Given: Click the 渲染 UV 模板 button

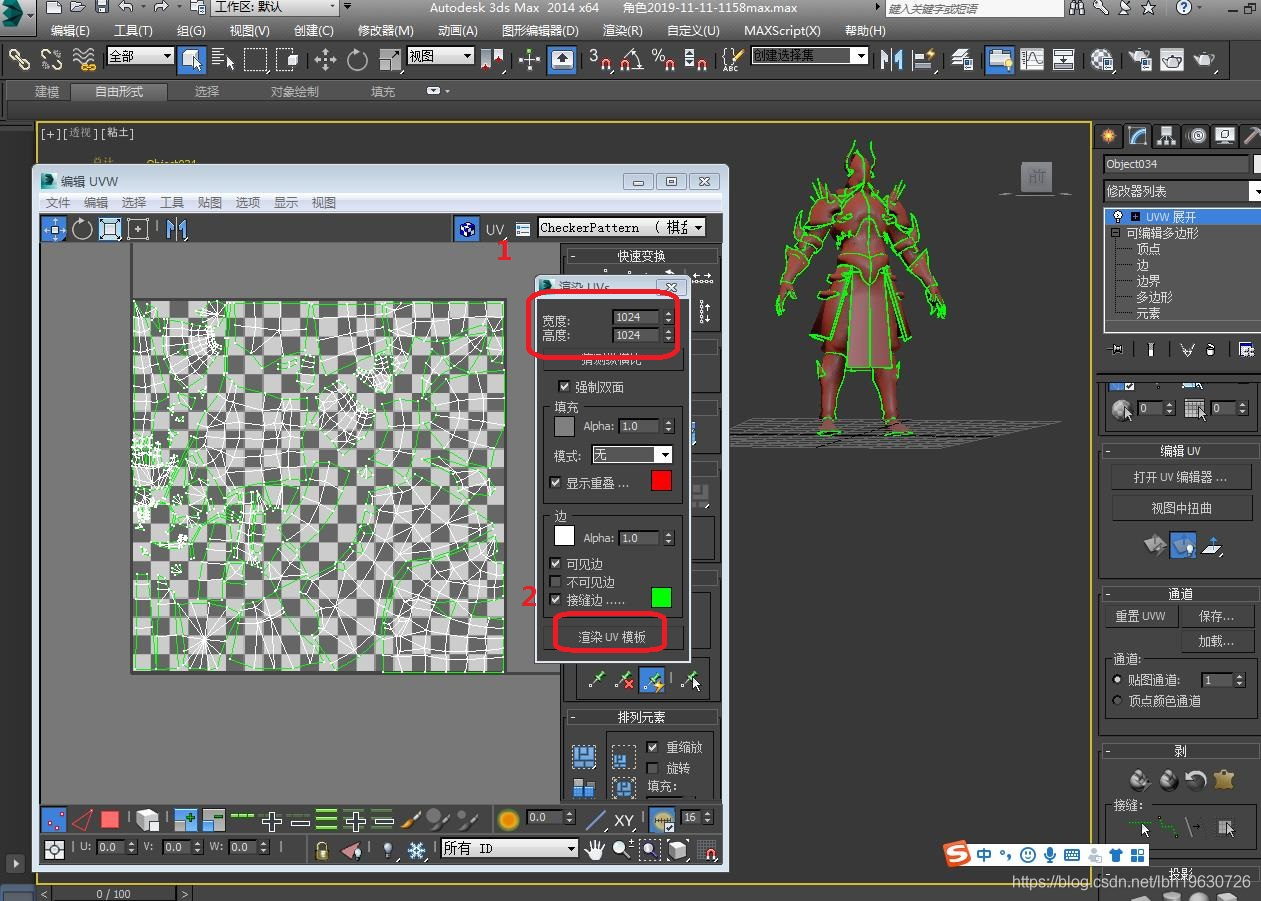Looking at the screenshot, I should click(x=612, y=637).
